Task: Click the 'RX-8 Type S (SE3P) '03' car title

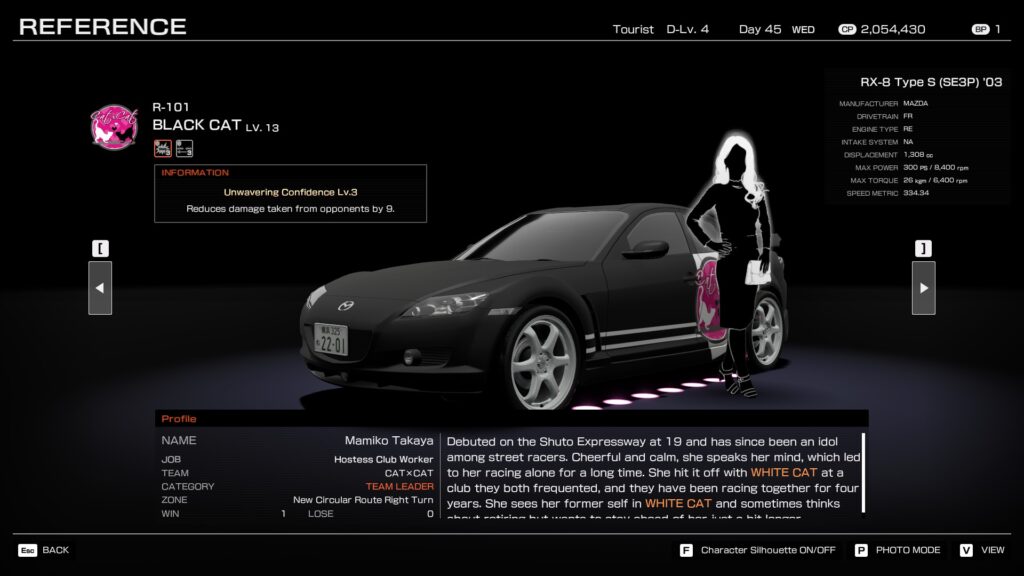Action: [x=931, y=82]
